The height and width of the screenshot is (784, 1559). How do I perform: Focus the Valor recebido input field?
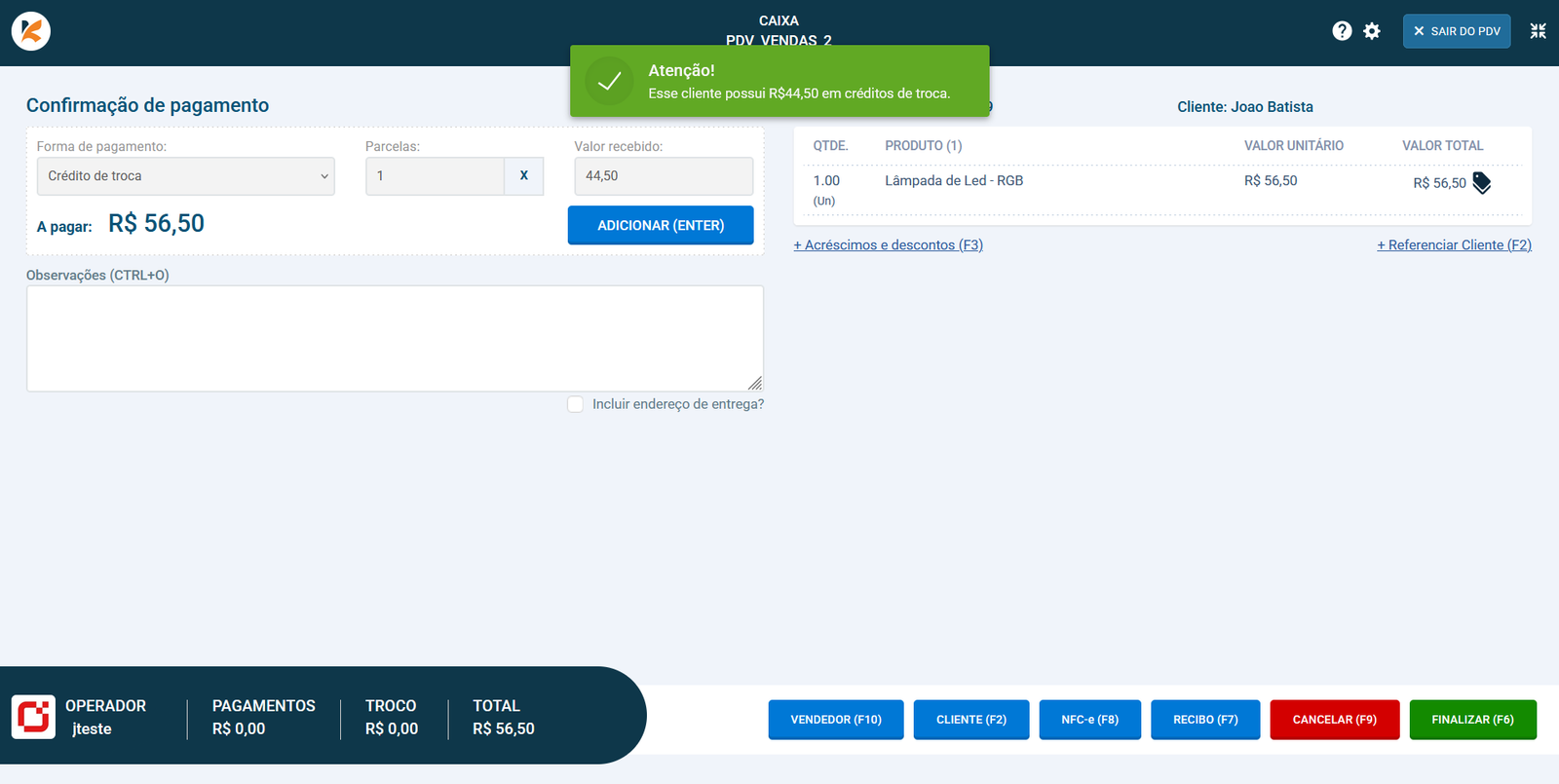664,176
